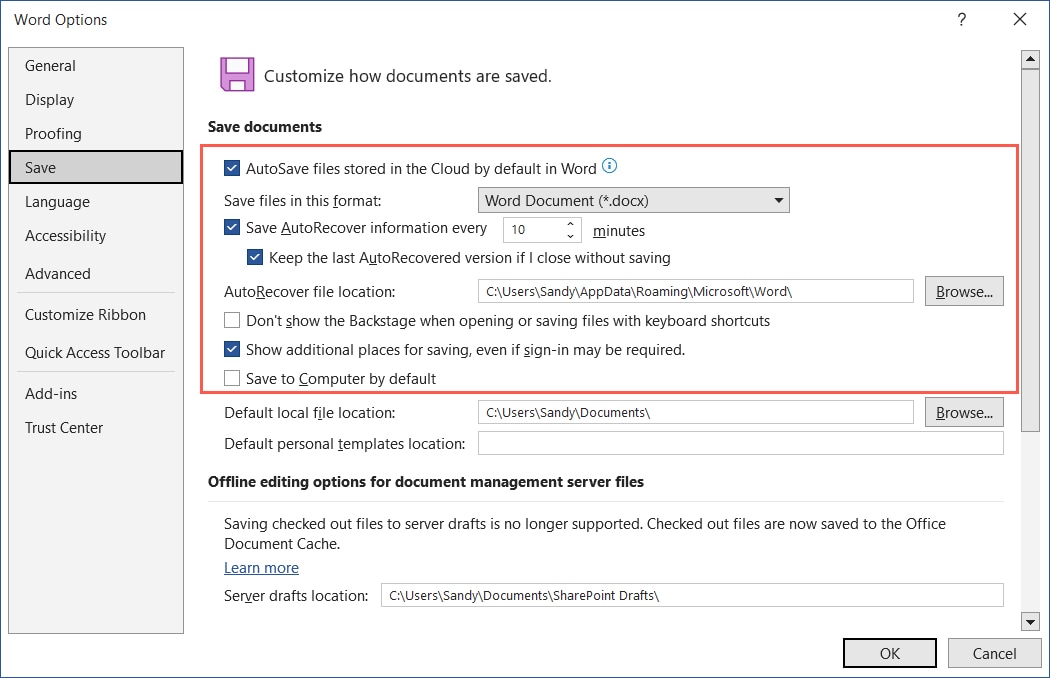
Task: Click the help question mark icon
Action: pyautogui.click(x=961, y=19)
